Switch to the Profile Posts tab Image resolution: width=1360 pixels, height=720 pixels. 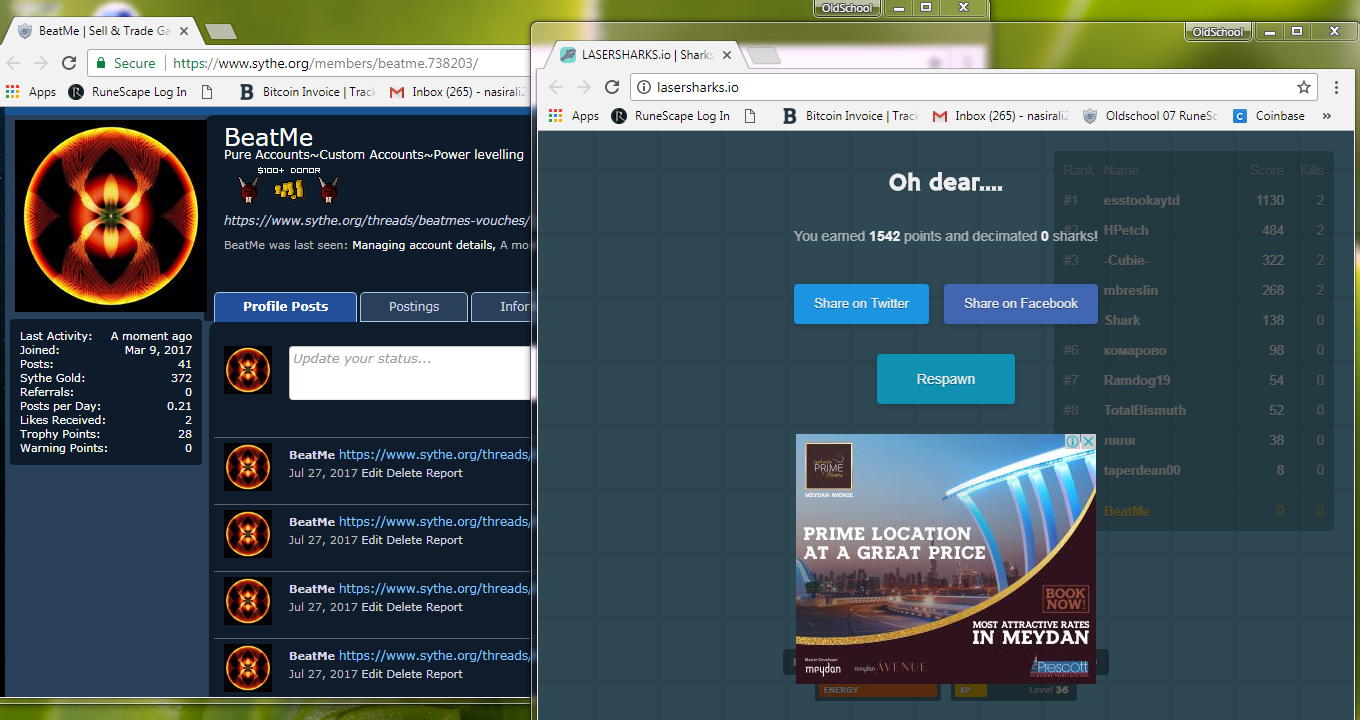[285, 307]
